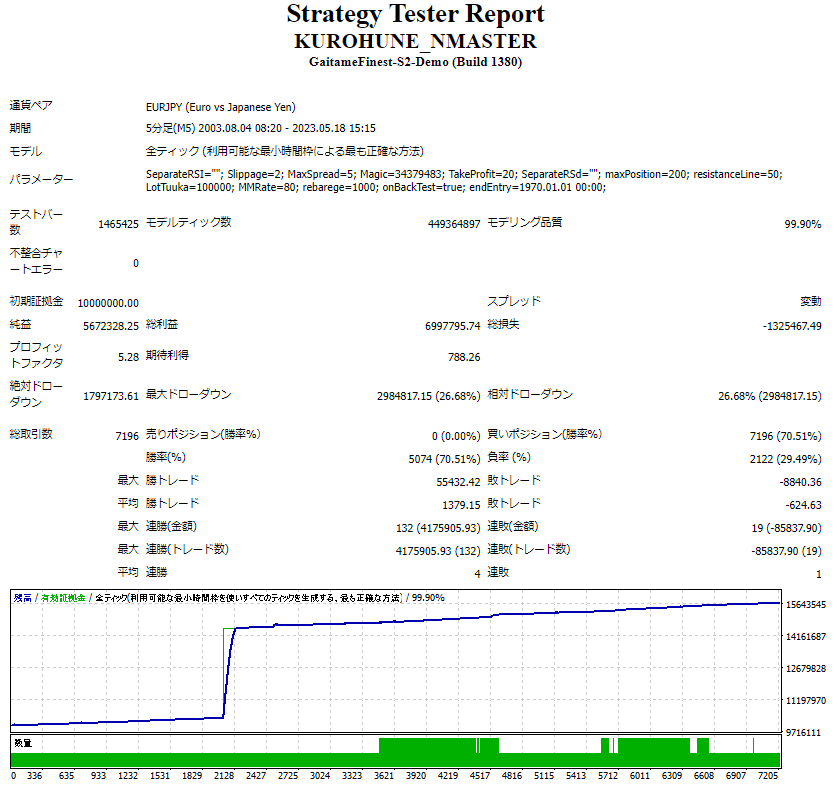The image size is (838, 788).
Task: Click x-axis tick label 5712
Action: pos(608,776)
